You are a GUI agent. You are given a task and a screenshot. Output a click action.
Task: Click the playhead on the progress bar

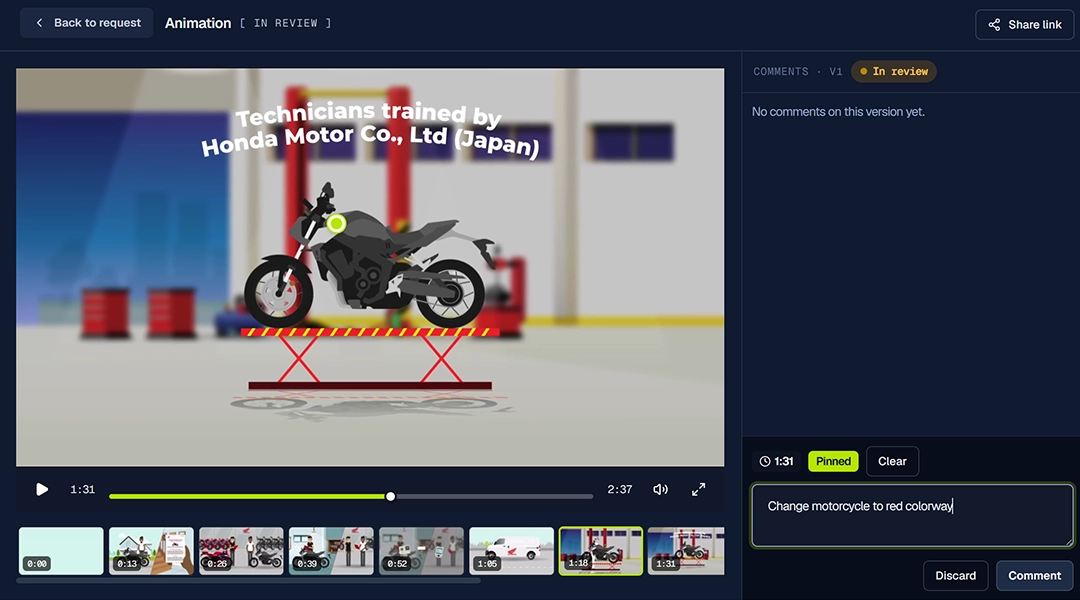tap(391, 496)
